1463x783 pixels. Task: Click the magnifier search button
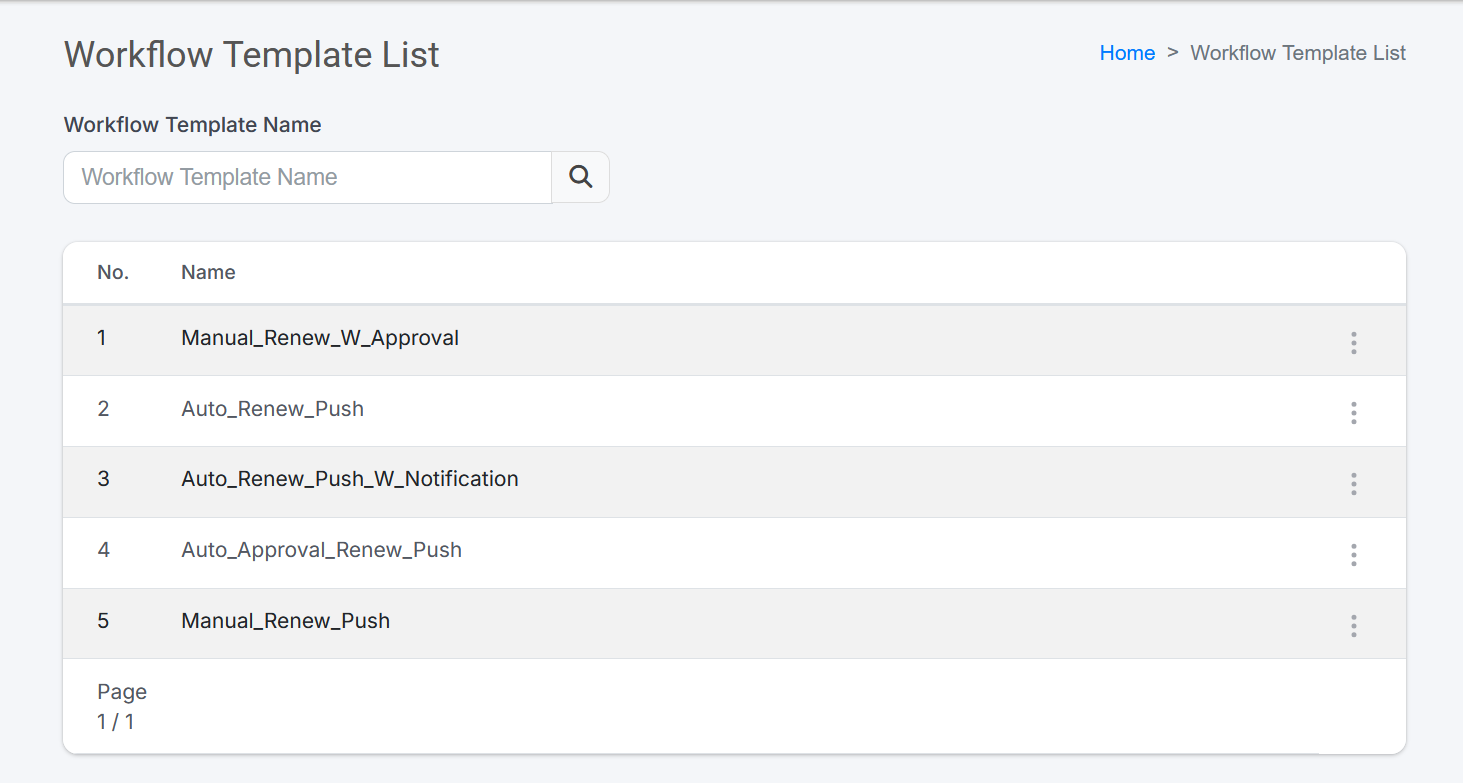580,177
